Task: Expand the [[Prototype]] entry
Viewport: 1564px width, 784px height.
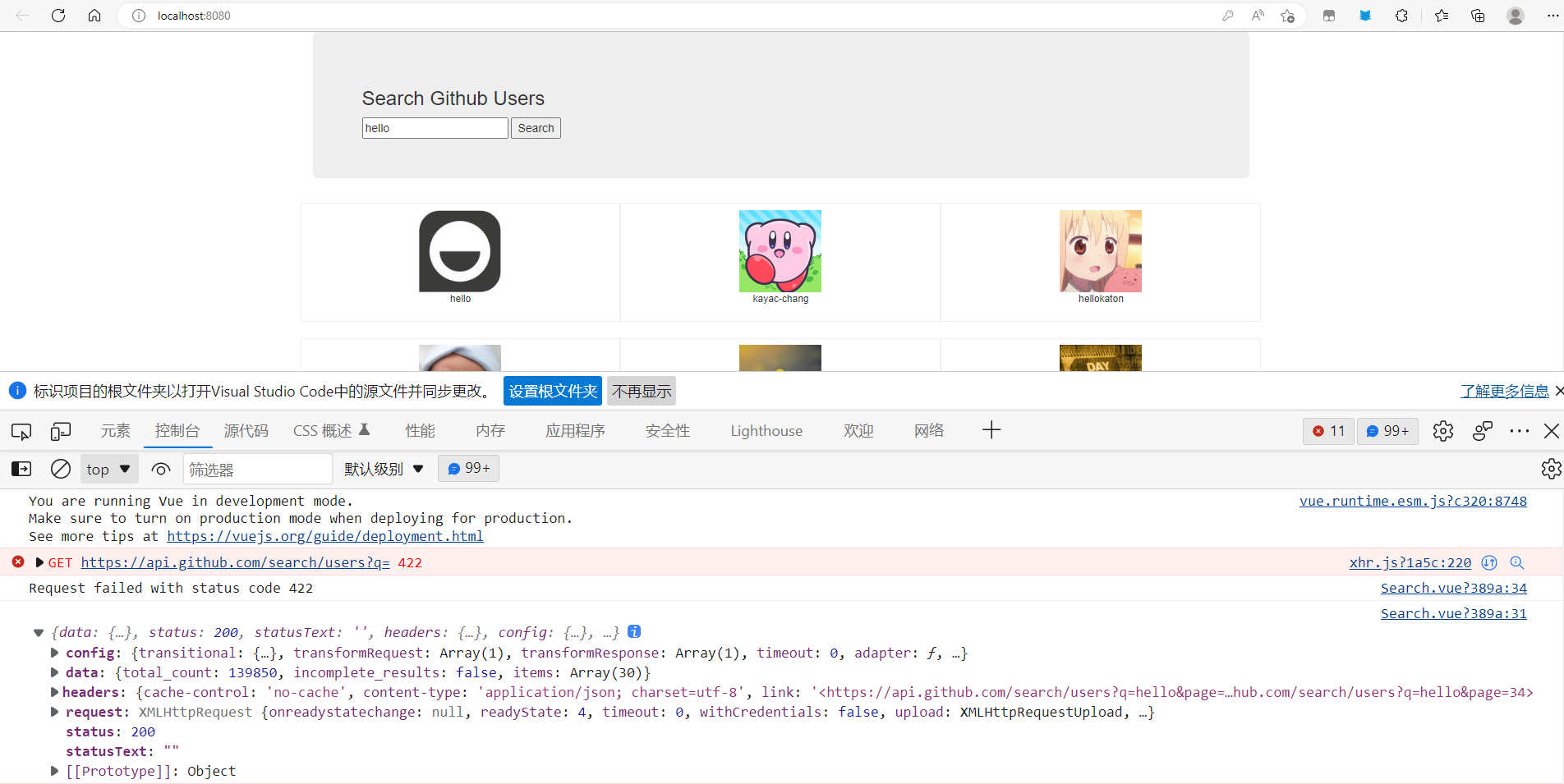Action: tap(55, 771)
